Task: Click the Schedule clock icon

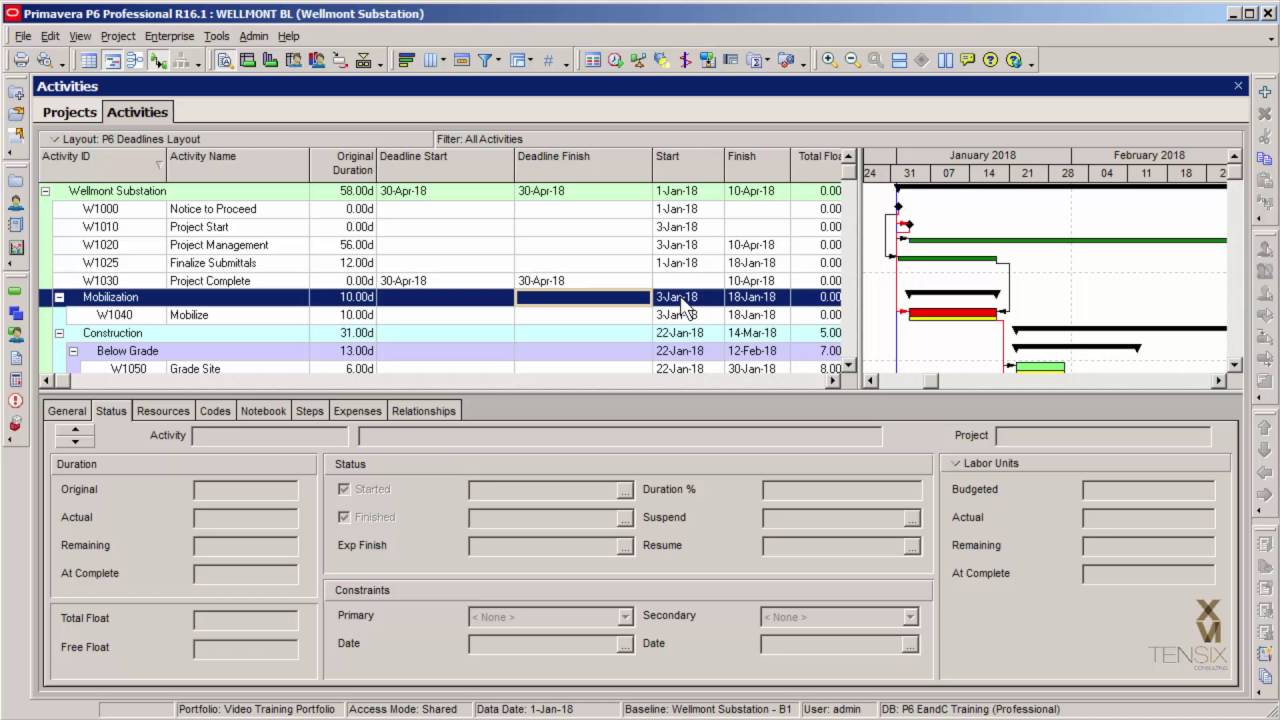Action: (615, 60)
